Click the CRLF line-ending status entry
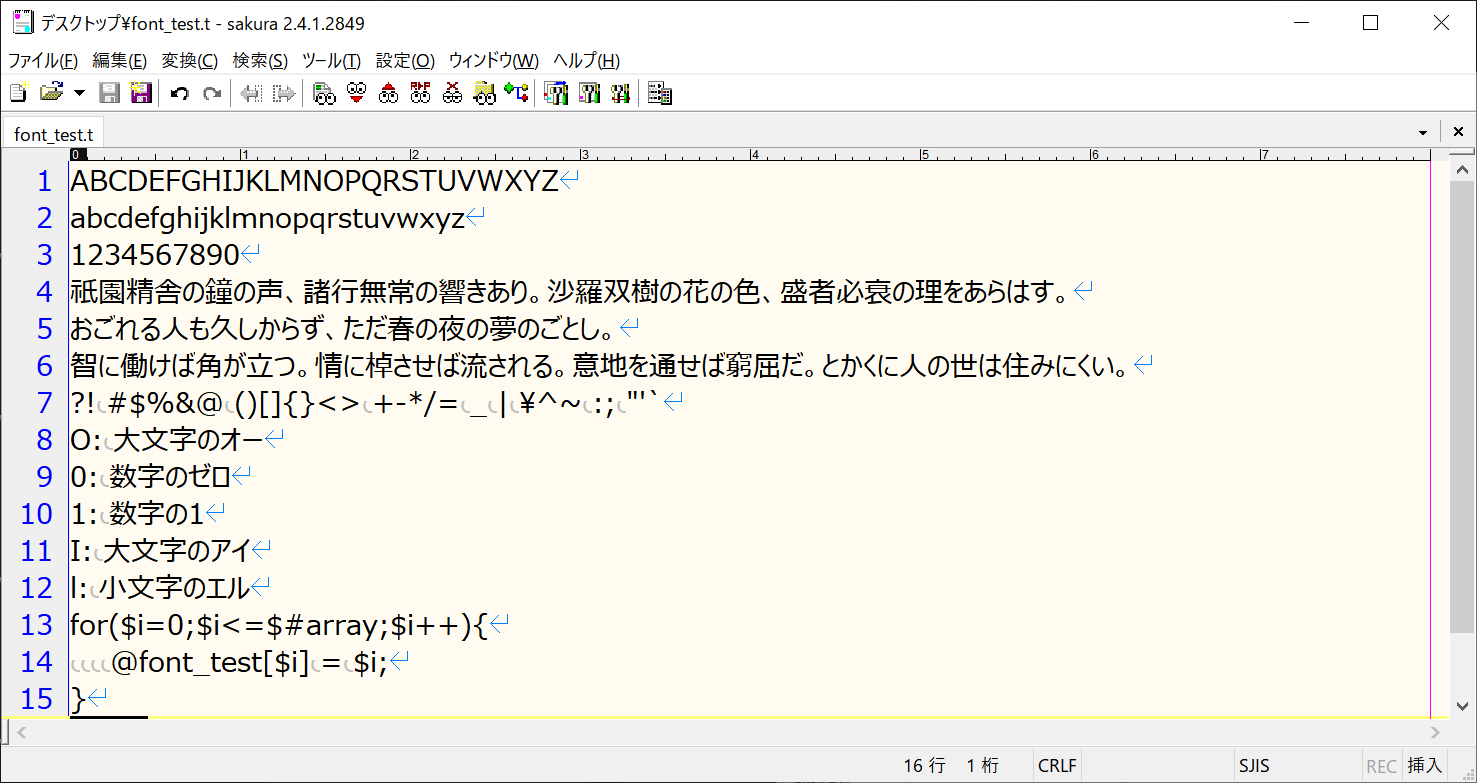1477x783 pixels. click(1057, 766)
